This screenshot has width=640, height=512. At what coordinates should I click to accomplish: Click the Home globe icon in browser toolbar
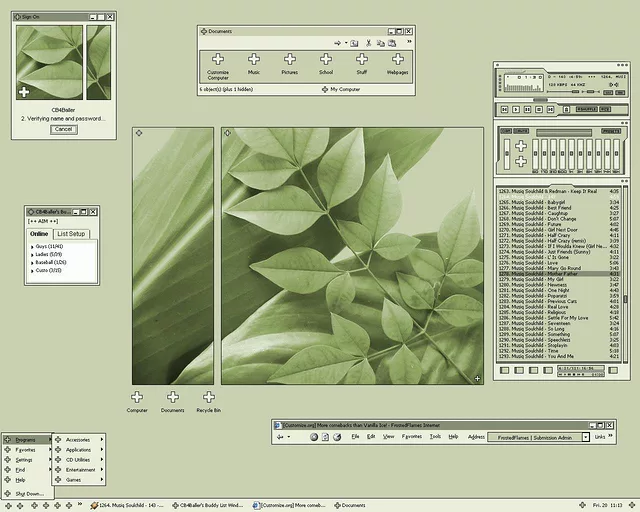tap(337, 437)
